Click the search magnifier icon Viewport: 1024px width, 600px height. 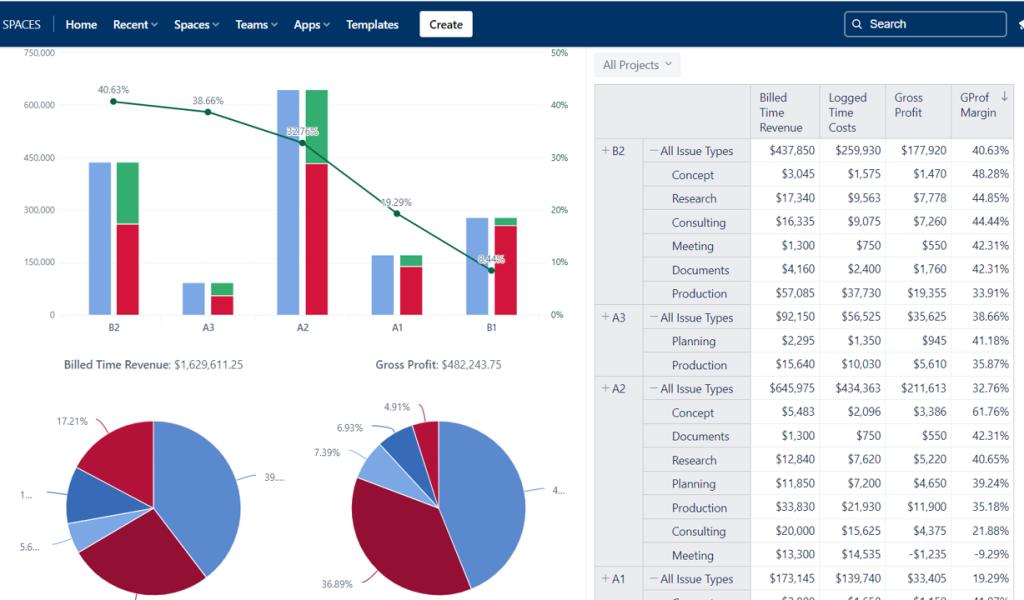click(857, 24)
